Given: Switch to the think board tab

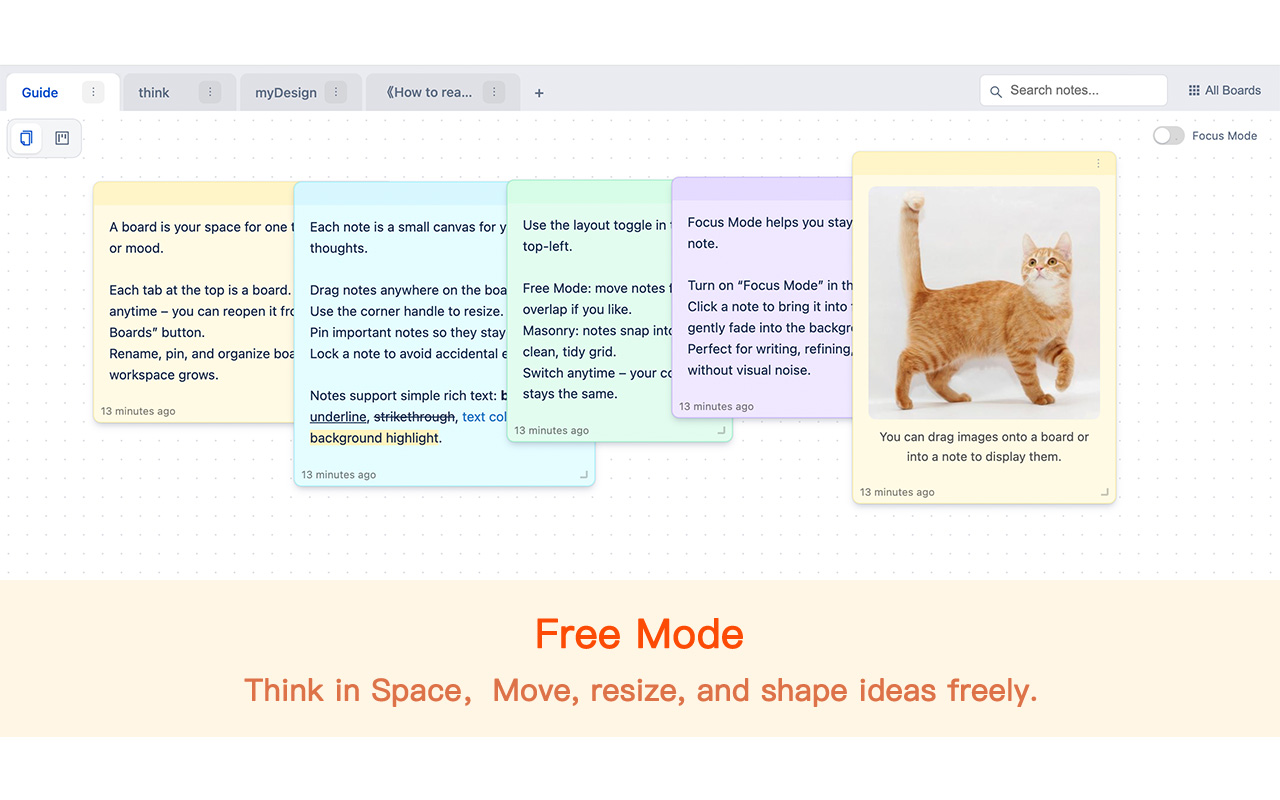Looking at the screenshot, I should pos(154,93).
